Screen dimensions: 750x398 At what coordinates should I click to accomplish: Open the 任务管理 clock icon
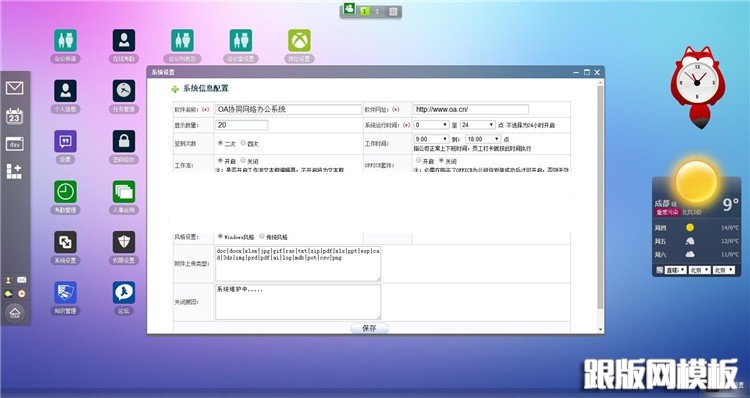[124, 91]
